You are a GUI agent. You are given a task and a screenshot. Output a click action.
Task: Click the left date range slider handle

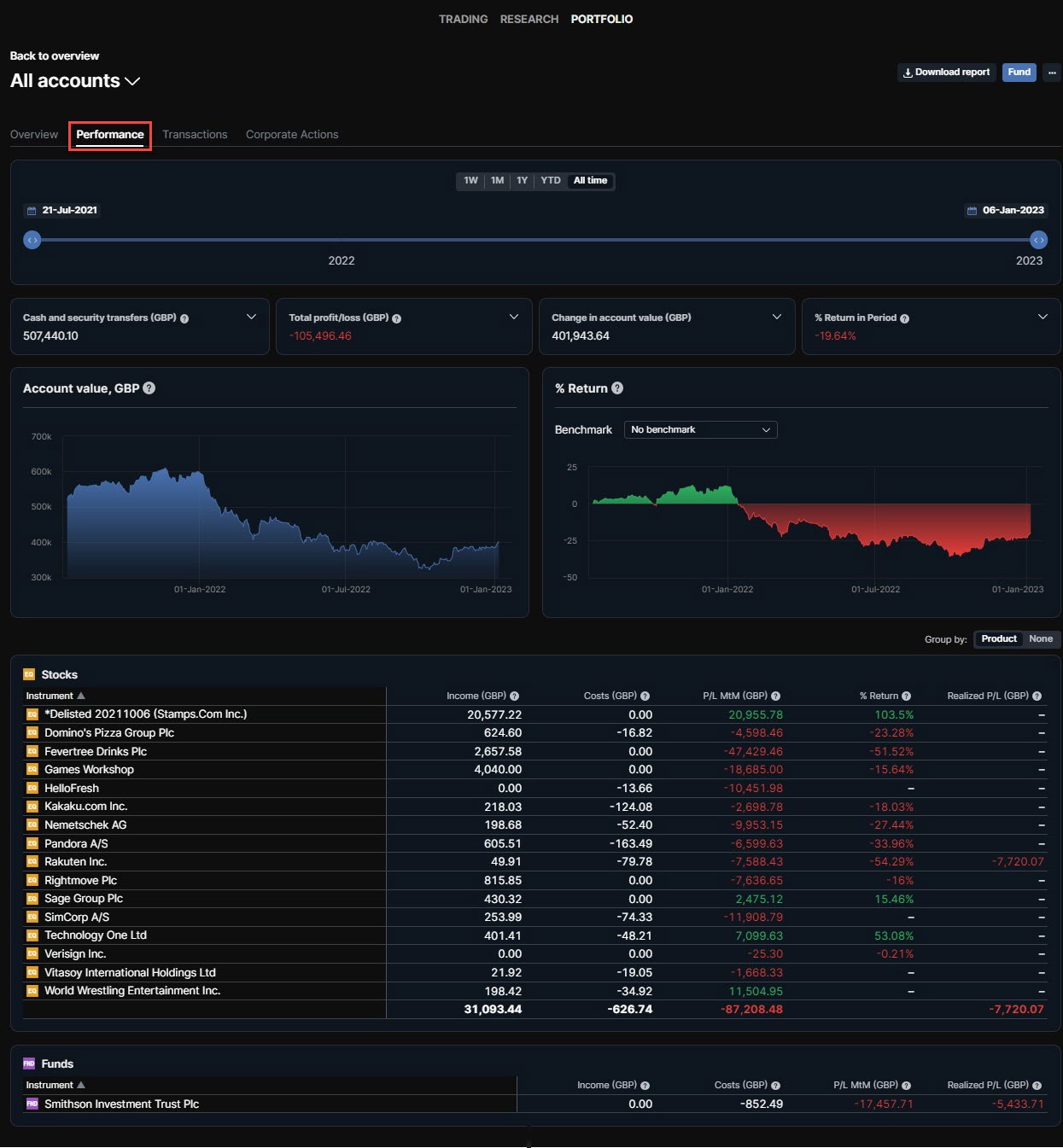tap(32, 241)
